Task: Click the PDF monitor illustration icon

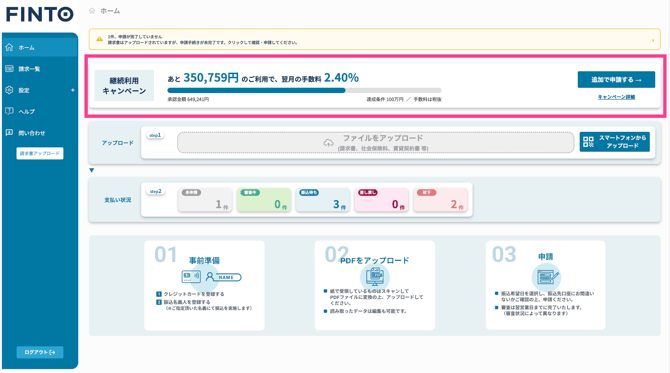Action: [375, 277]
